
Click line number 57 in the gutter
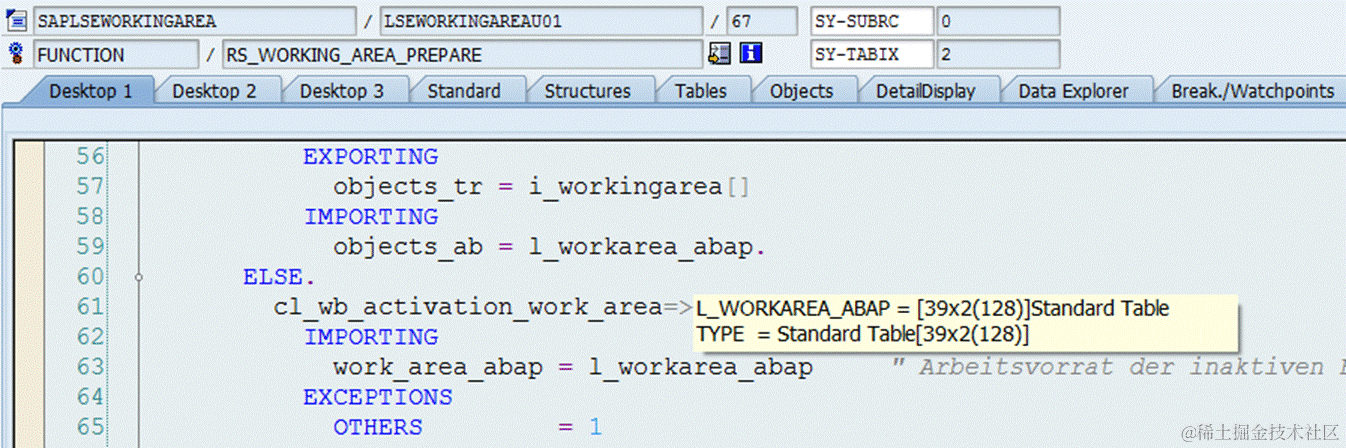coord(89,187)
